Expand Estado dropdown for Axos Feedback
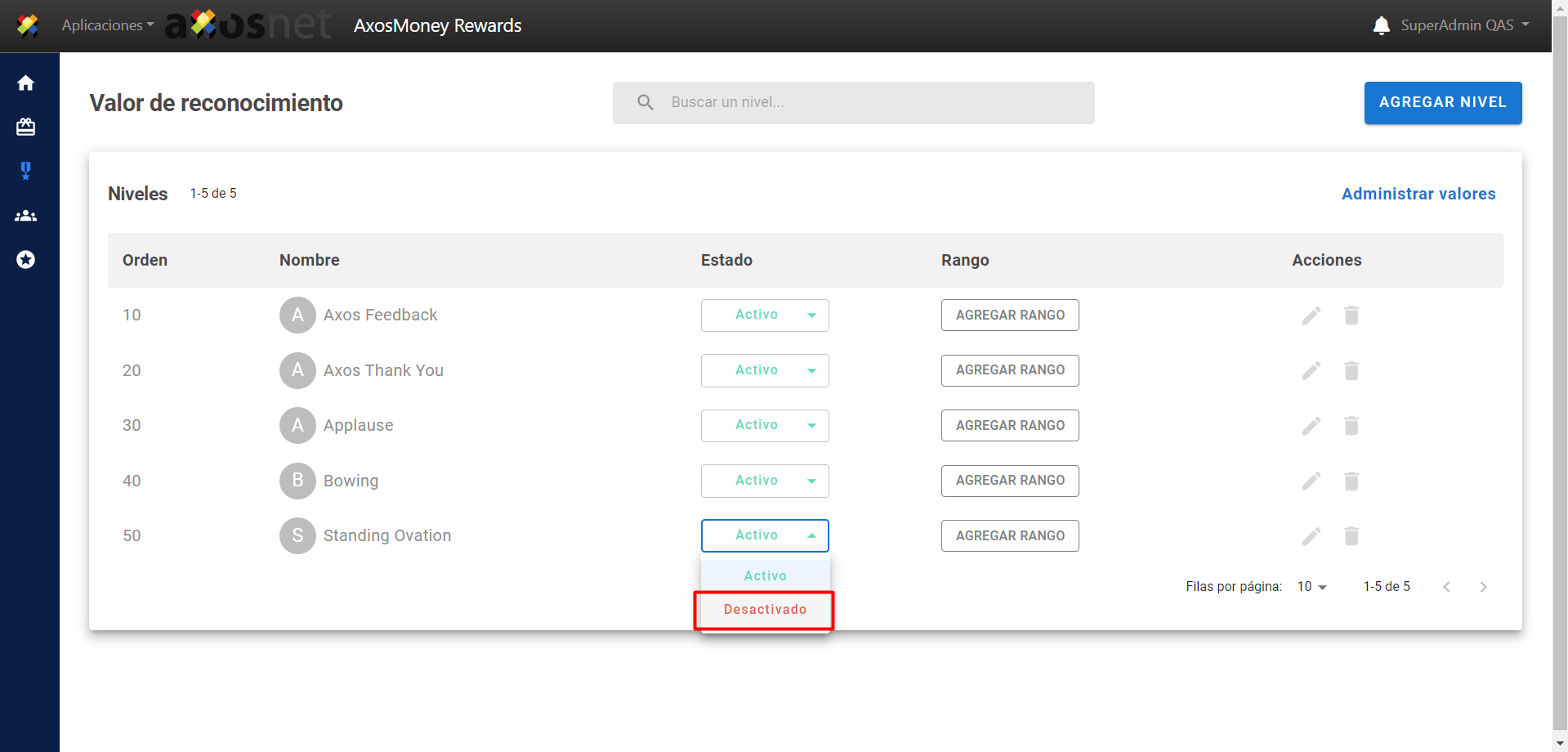The image size is (1568, 752). [x=765, y=316]
